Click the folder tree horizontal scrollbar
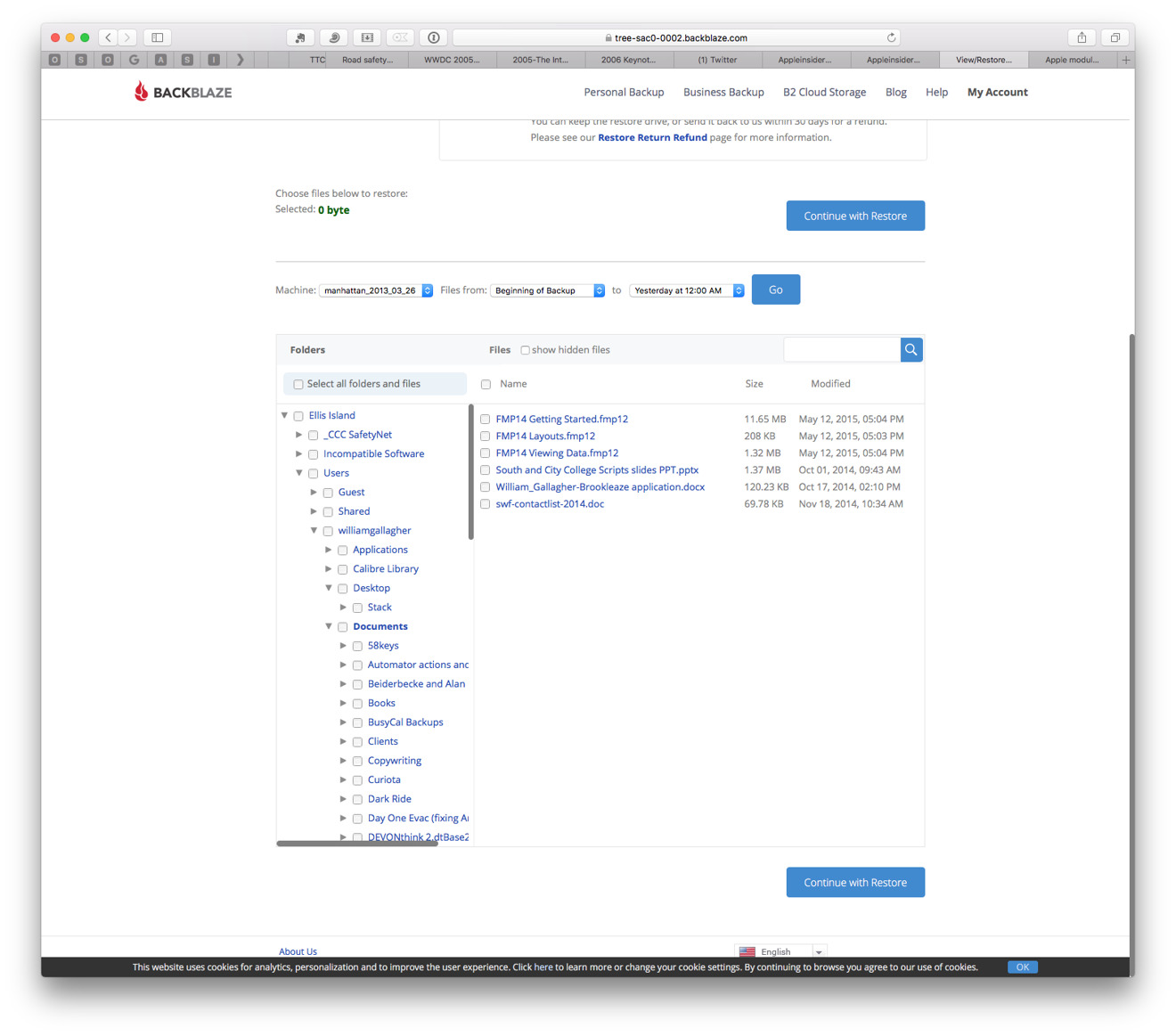1176x1036 pixels. tap(357, 844)
